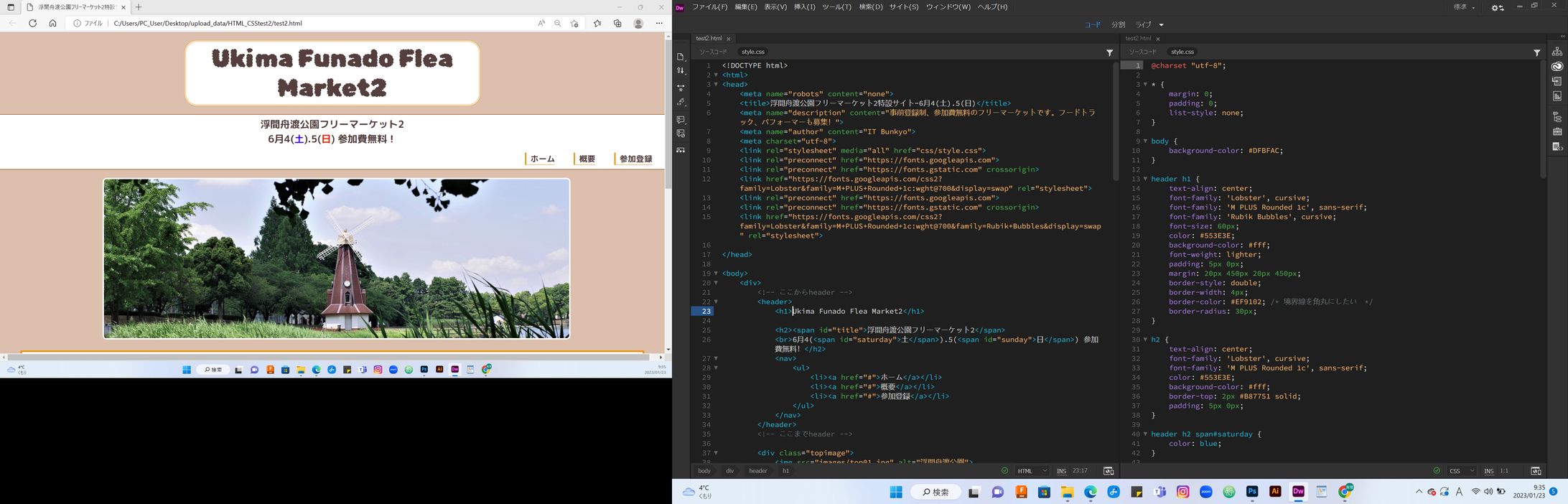Open 編集(E) menu
1568x504 pixels.
[746, 7]
